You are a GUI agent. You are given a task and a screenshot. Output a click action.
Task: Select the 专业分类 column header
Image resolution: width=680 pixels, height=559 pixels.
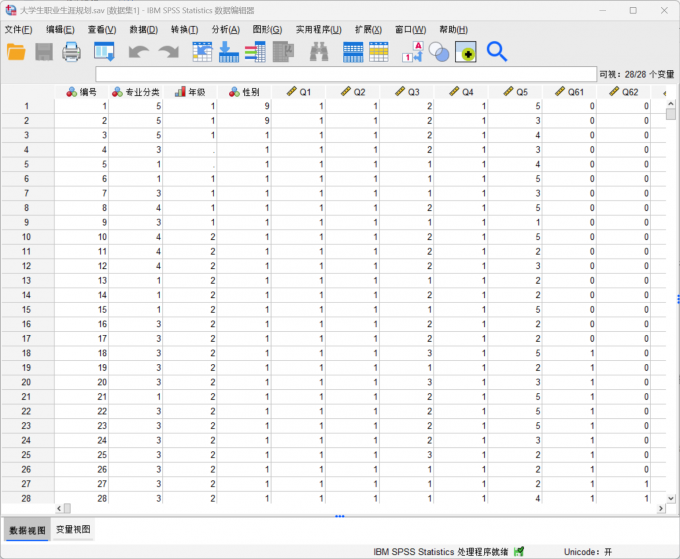tap(136, 92)
